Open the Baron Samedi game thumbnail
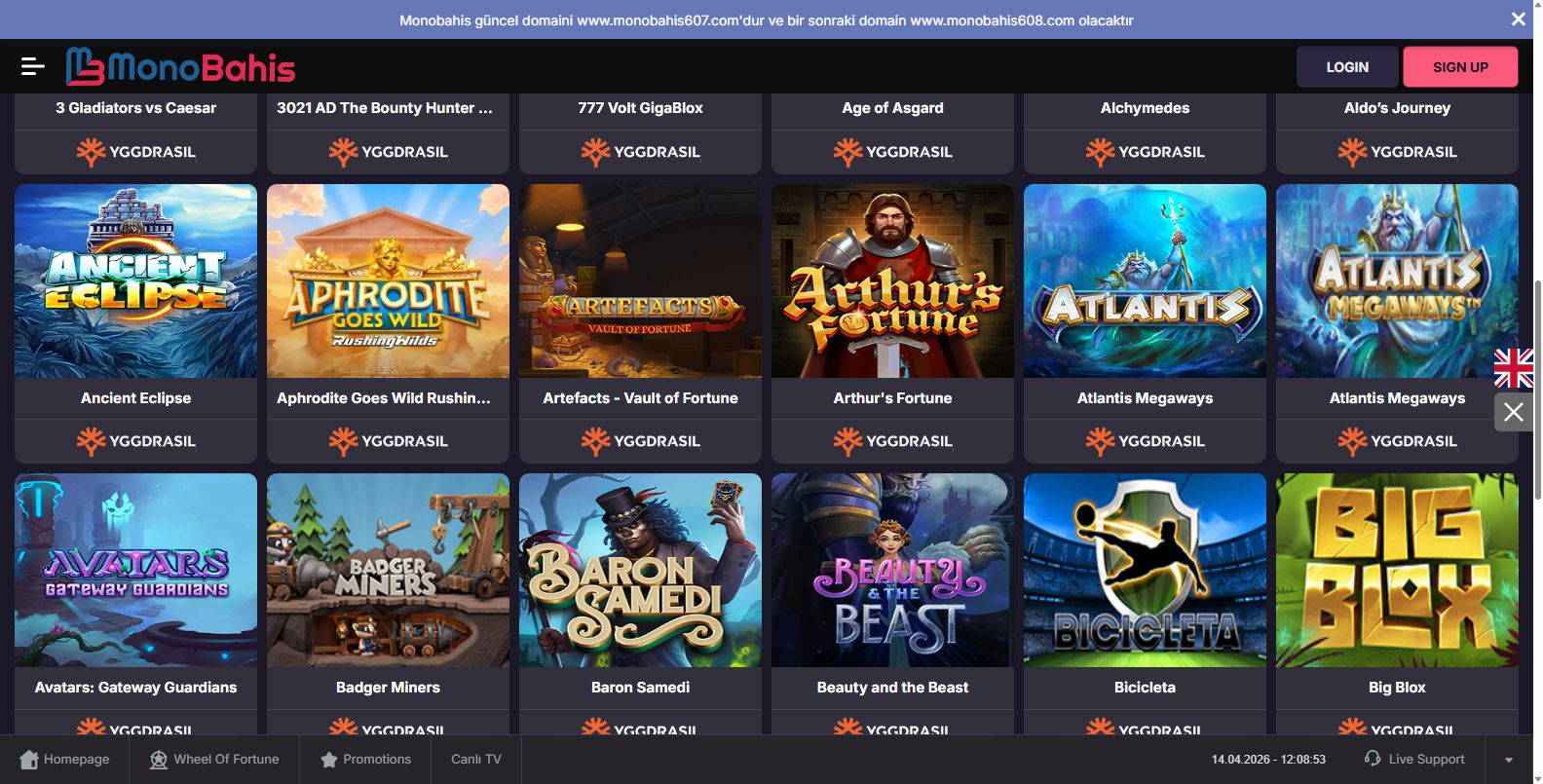The height and width of the screenshot is (784, 1543). click(641, 570)
